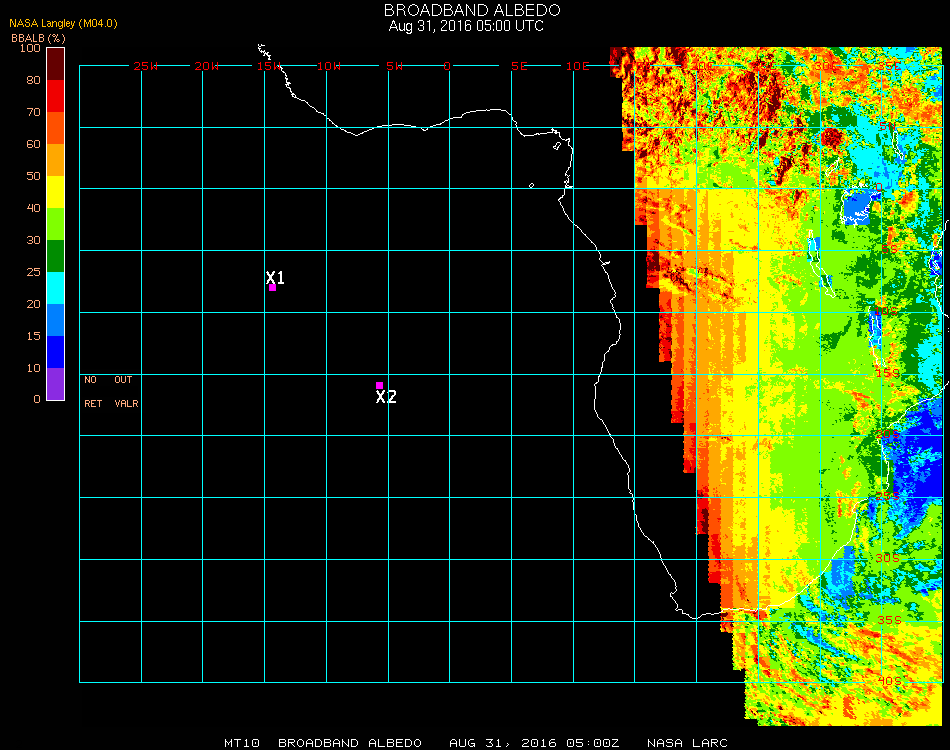Image resolution: width=950 pixels, height=750 pixels.
Task: Click the X2 magenta marker
Action: (x=379, y=385)
